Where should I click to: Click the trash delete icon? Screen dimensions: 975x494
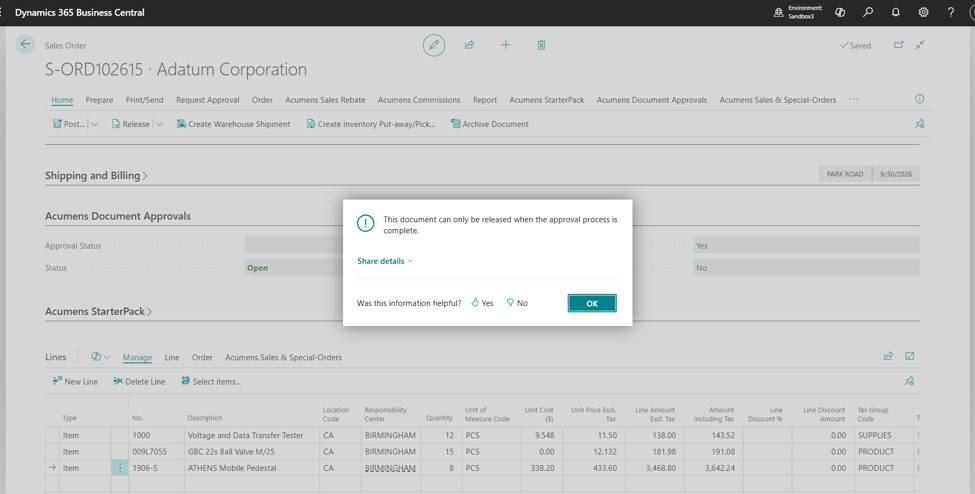coord(541,45)
